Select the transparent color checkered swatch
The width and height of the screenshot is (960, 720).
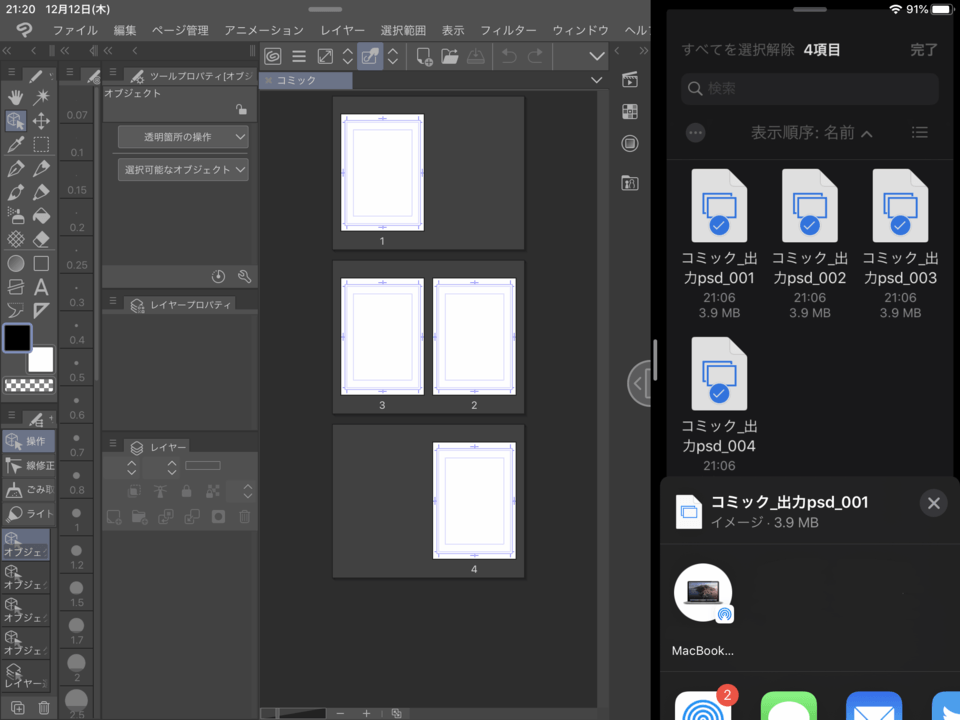click(x=29, y=385)
